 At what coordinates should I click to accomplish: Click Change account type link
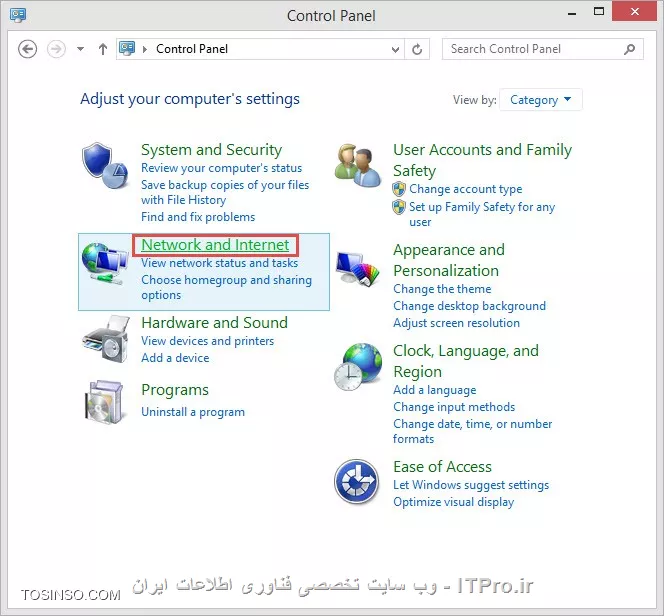coord(465,189)
